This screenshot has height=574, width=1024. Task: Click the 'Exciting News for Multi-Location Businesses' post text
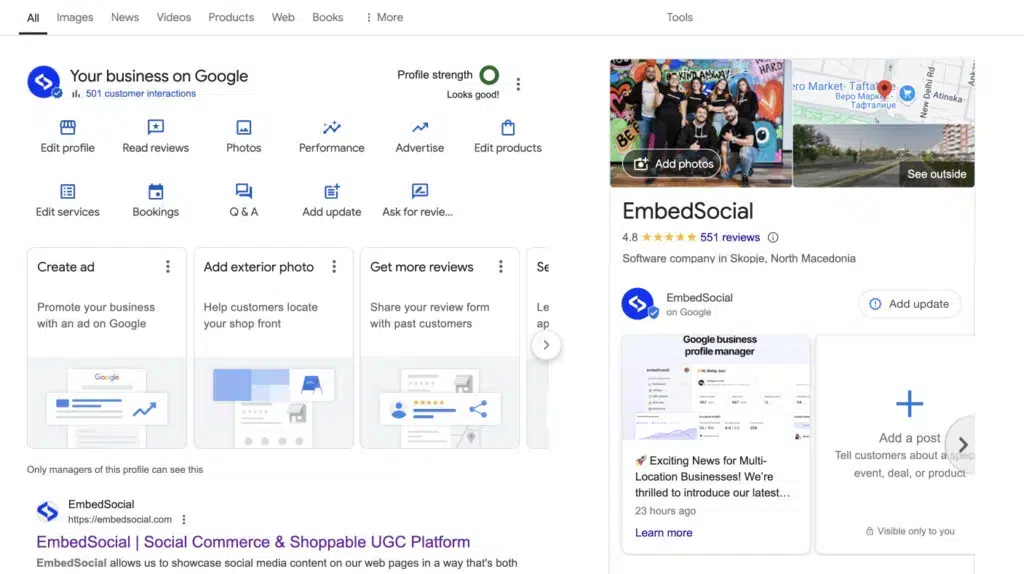pos(712,477)
